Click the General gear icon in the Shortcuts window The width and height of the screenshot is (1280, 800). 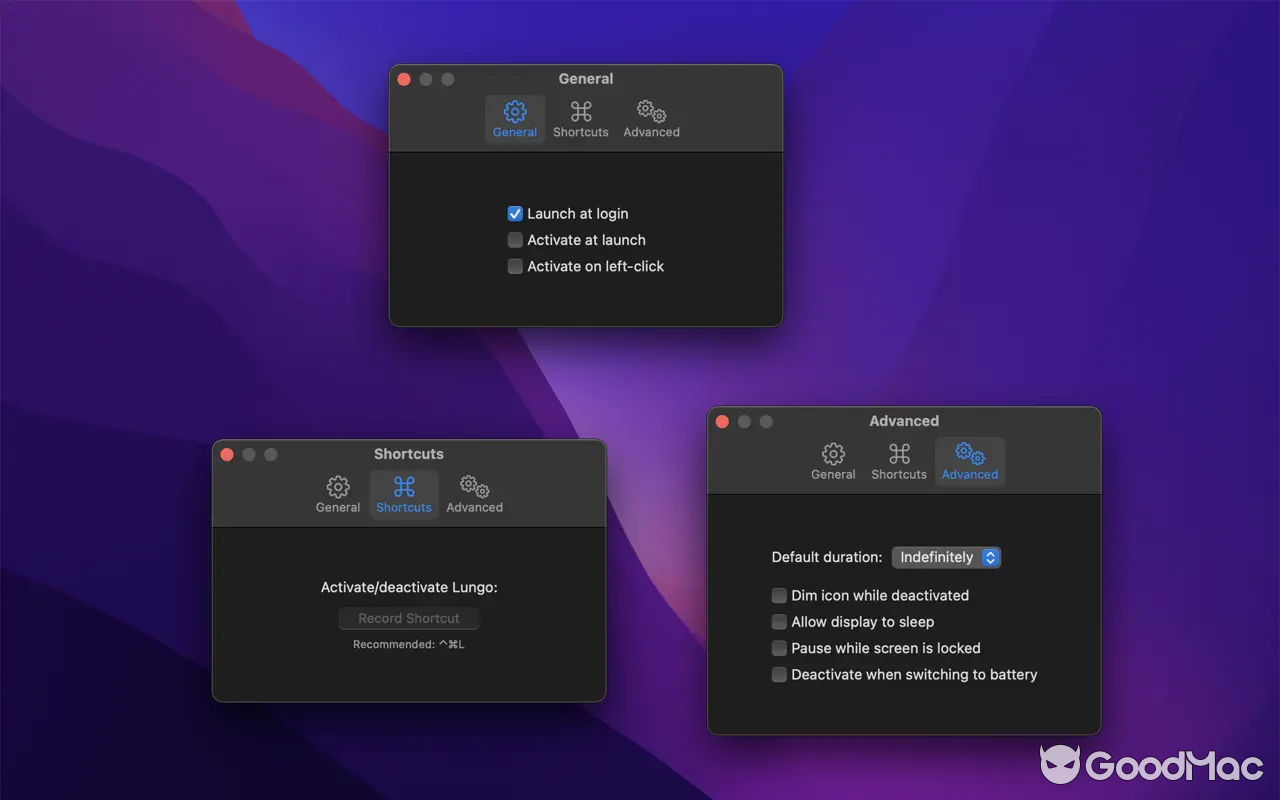(x=338, y=488)
